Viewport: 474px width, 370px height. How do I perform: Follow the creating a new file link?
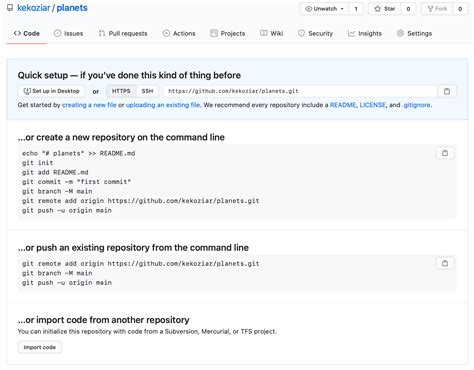click(89, 105)
